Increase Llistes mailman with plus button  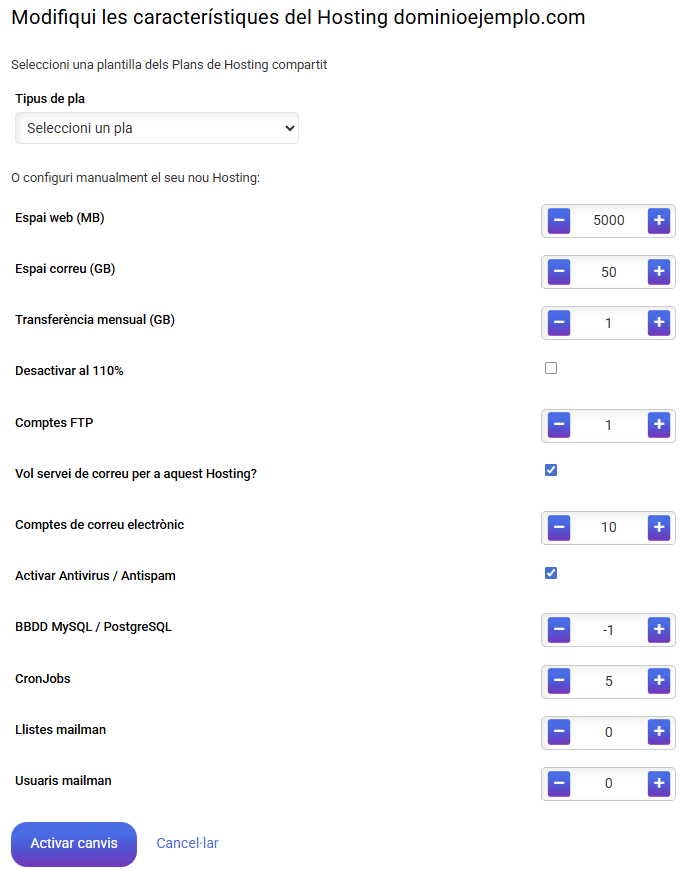(x=658, y=733)
